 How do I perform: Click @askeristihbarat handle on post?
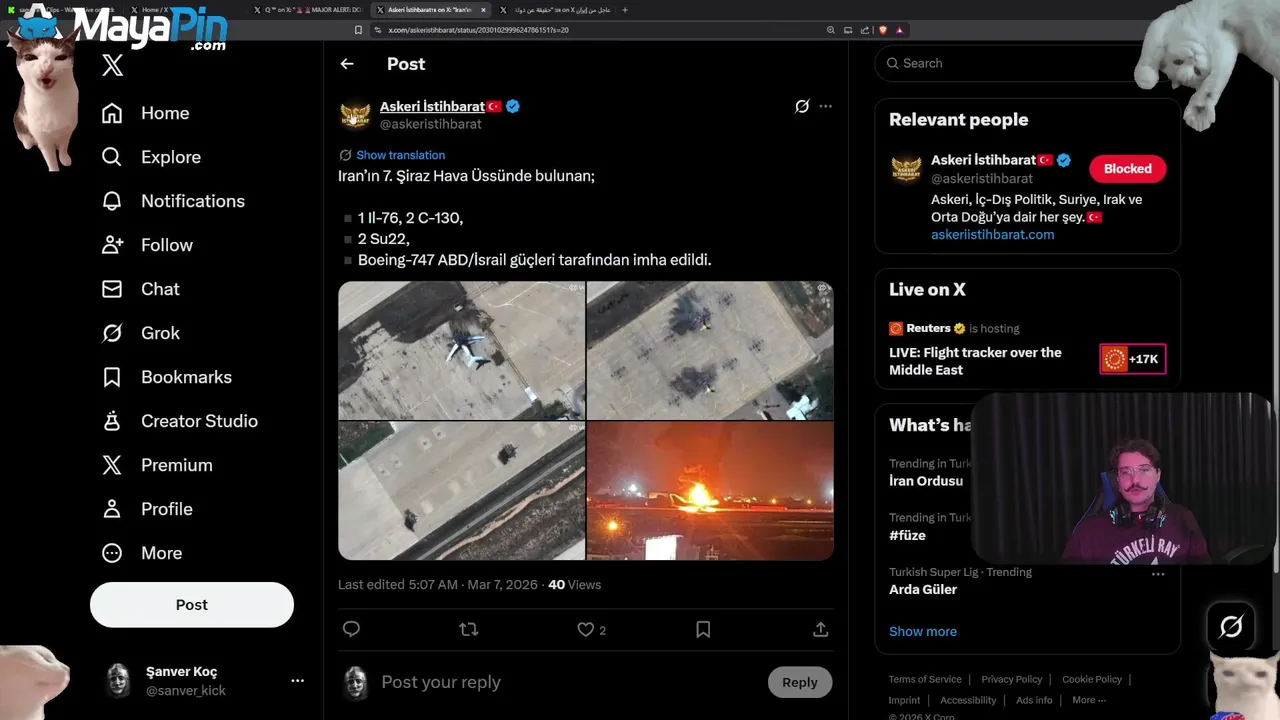(431, 124)
